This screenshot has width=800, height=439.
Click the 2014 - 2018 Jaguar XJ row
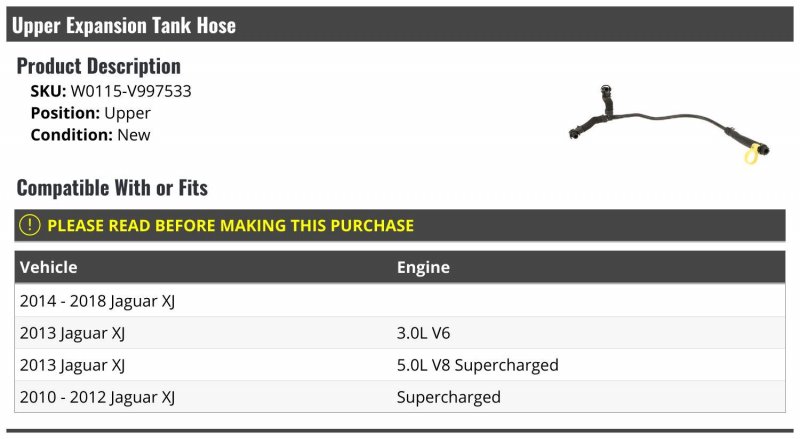point(400,301)
